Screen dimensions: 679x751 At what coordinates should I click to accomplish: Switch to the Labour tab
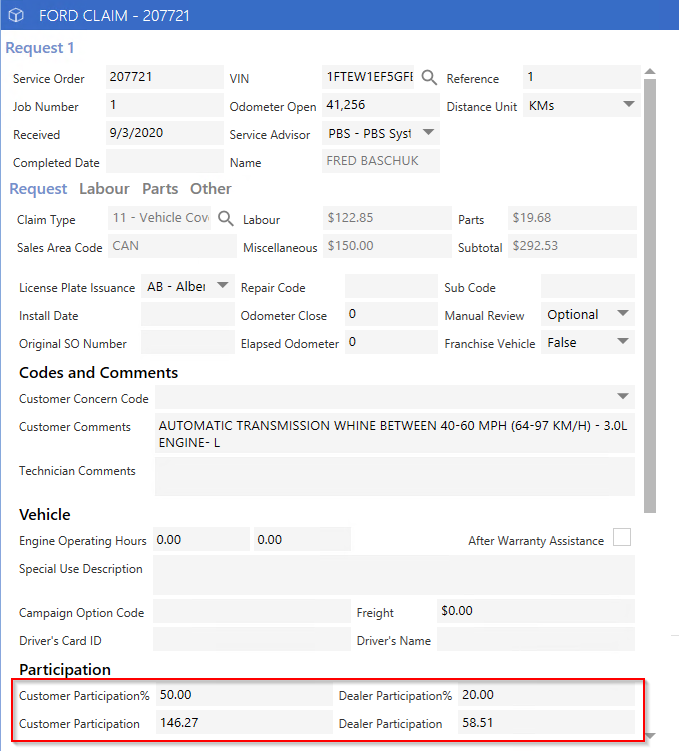tap(104, 189)
